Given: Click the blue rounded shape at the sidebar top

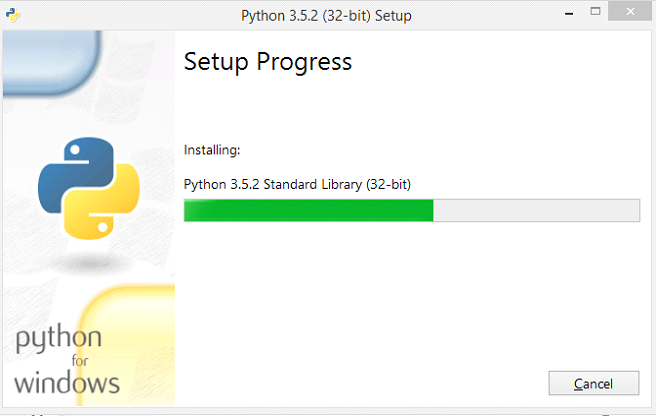Looking at the screenshot, I should click(x=51, y=63).
